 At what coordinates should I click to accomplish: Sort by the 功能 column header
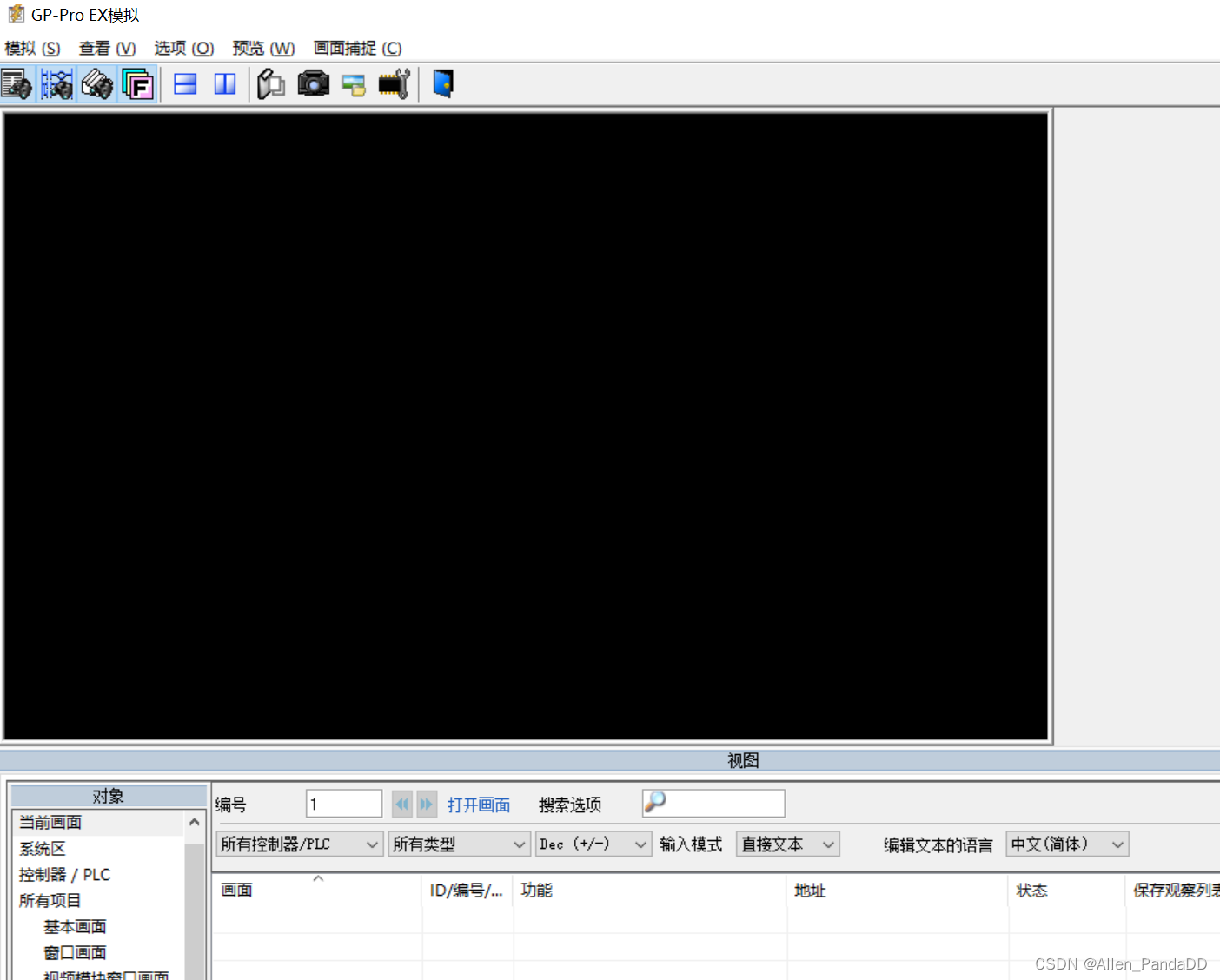pyautogui.click(x=650, y=891)
